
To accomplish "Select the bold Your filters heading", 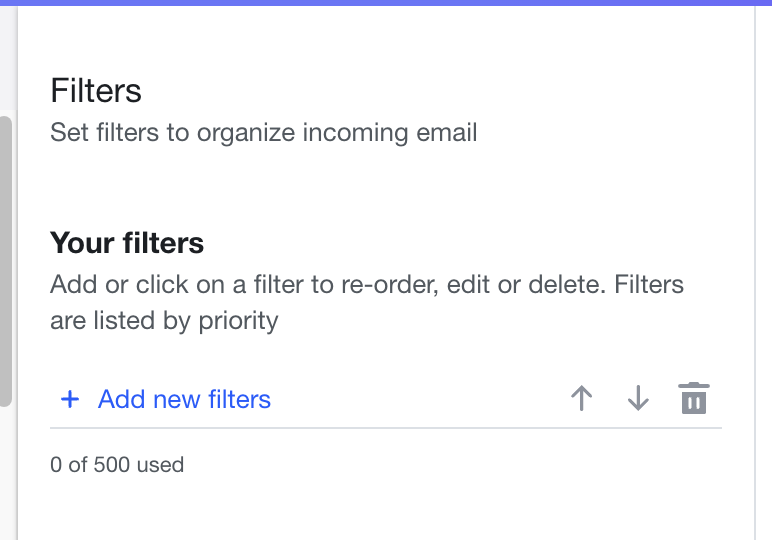I will [127, 243].
